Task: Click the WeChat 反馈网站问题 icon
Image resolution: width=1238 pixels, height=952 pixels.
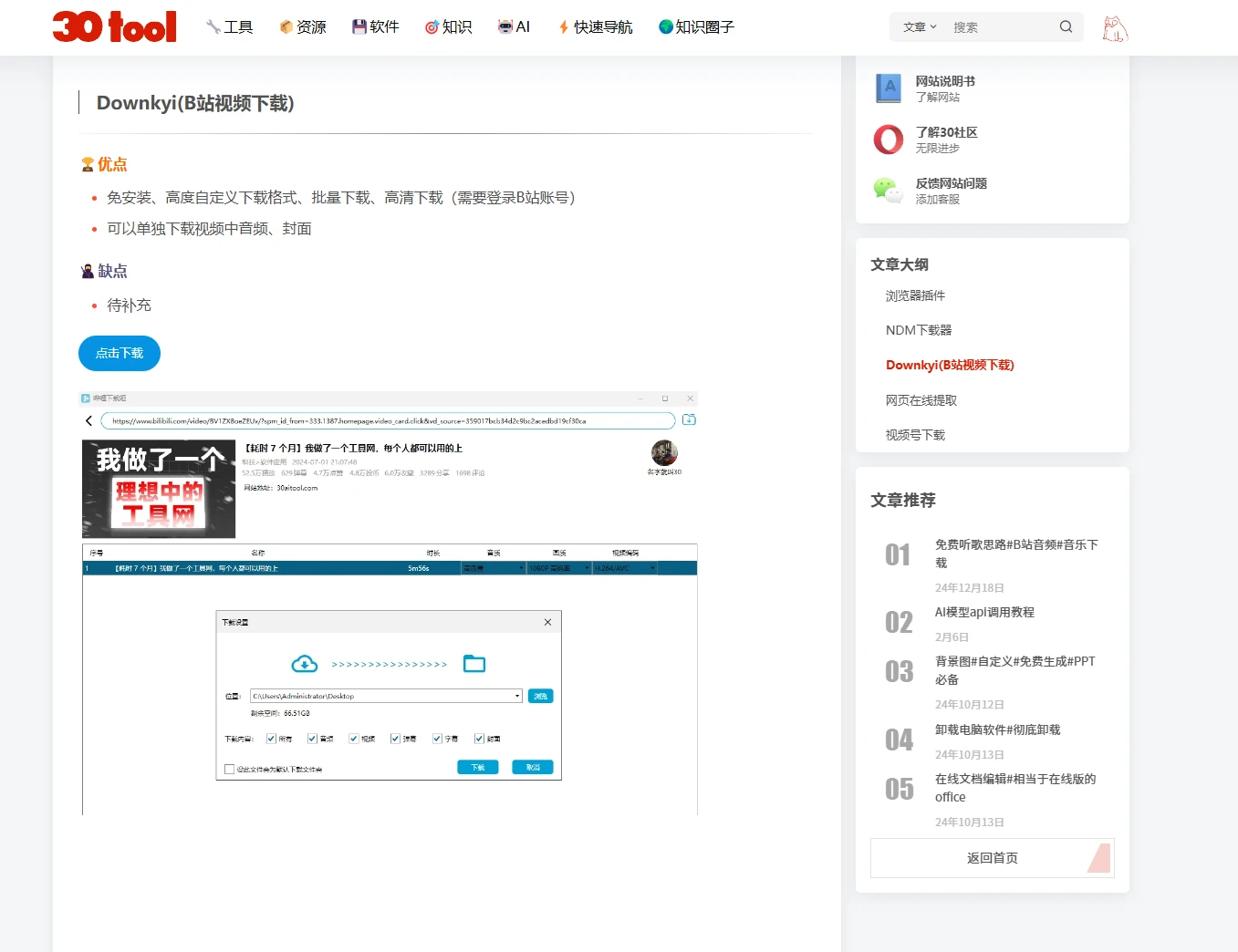Action: [x=889, y=190]
